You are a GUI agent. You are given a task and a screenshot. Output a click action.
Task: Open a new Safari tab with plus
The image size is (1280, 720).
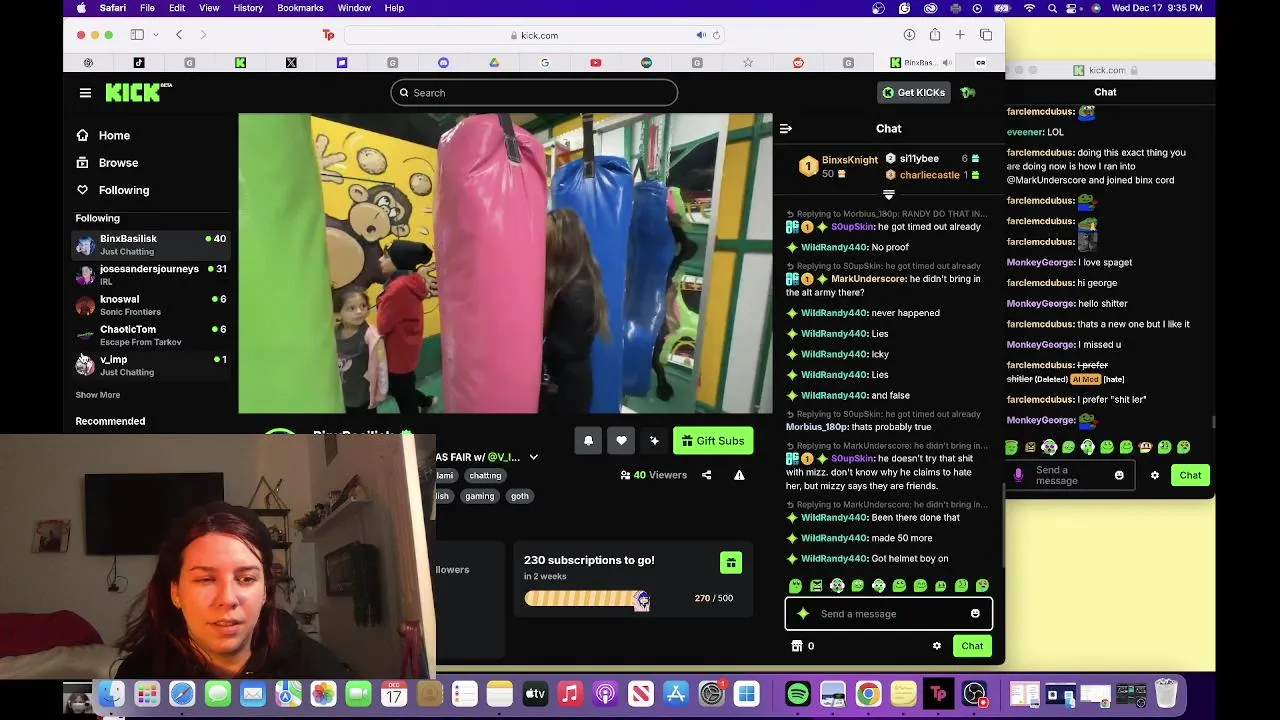pyautogui.click(x=960, y=35)
